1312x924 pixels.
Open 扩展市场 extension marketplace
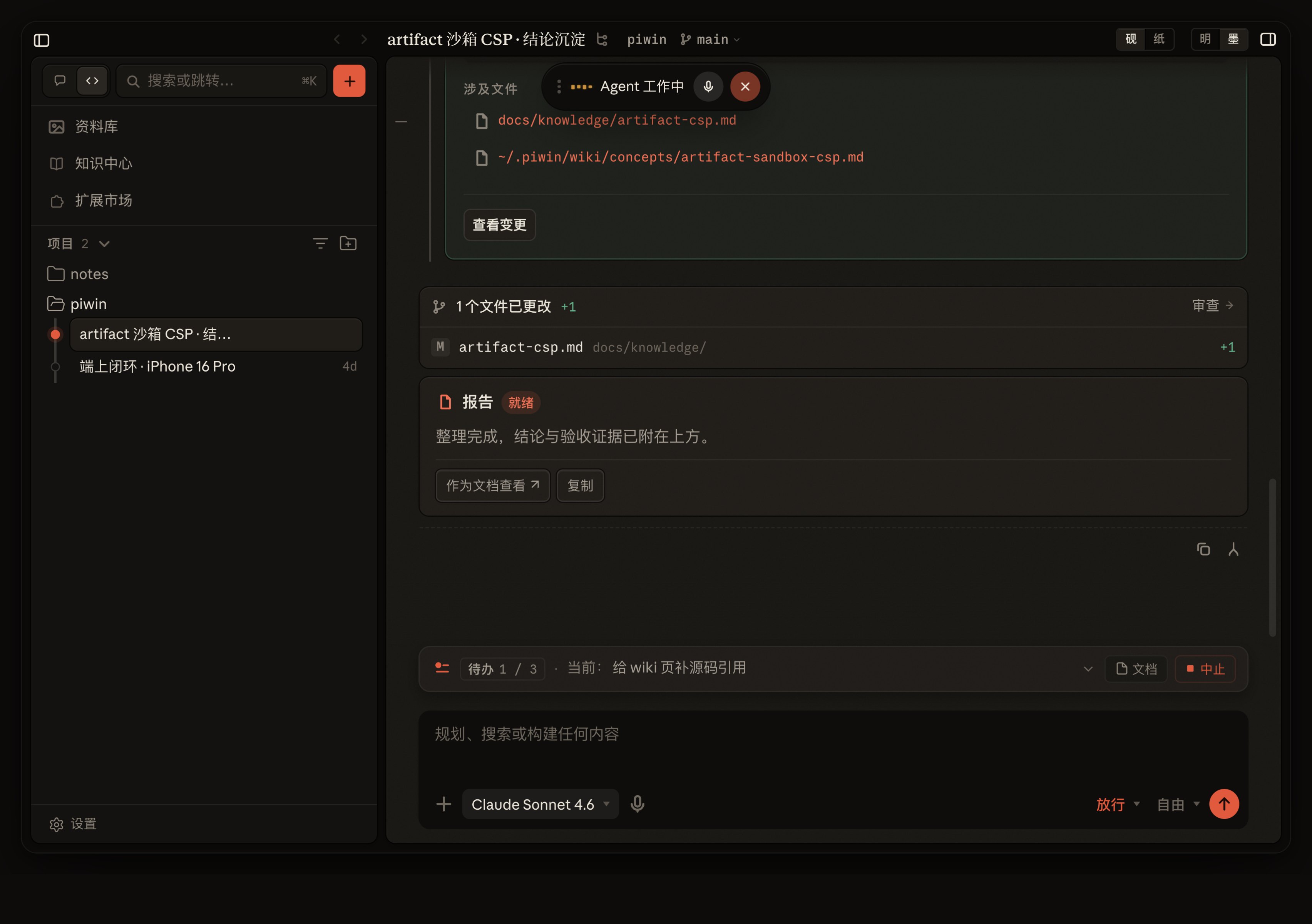pos(203,201)
